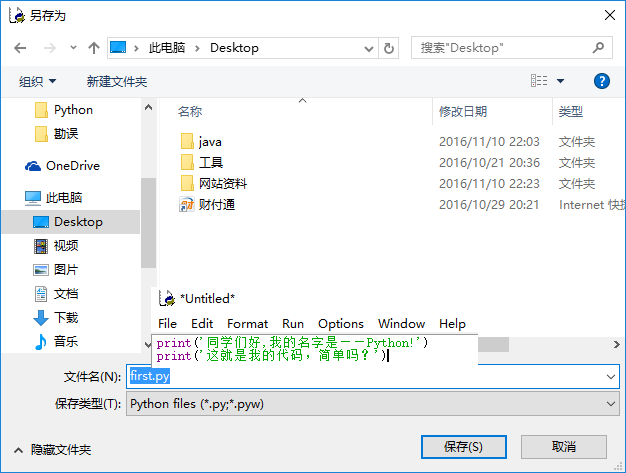626x473 pixels.
Task: Click the 文件名 input field
Action: (373, 376)
